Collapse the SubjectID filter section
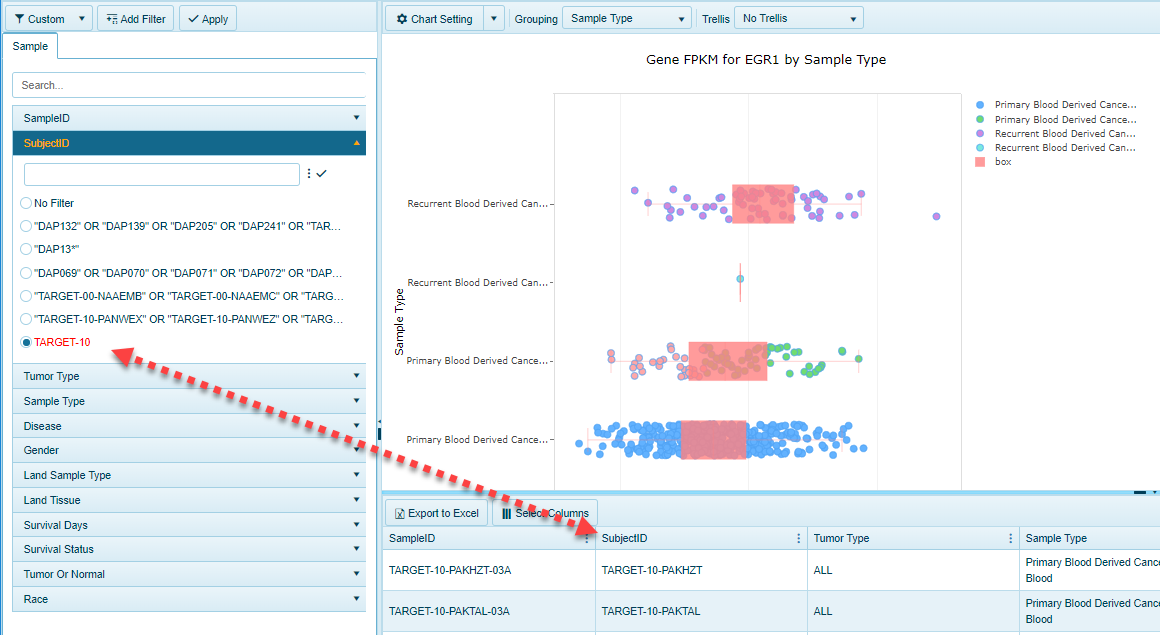Screen dimensions: 1160x635 356,143
